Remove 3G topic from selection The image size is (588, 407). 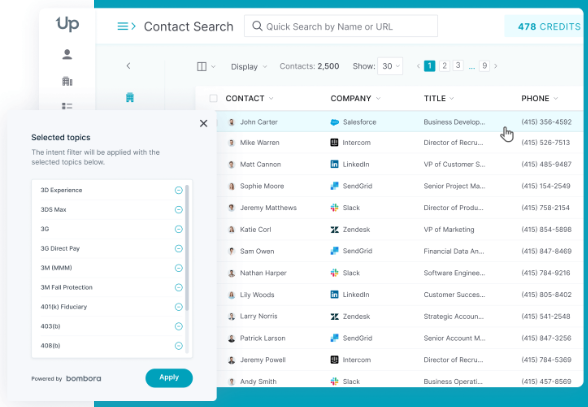pos(178,229)
